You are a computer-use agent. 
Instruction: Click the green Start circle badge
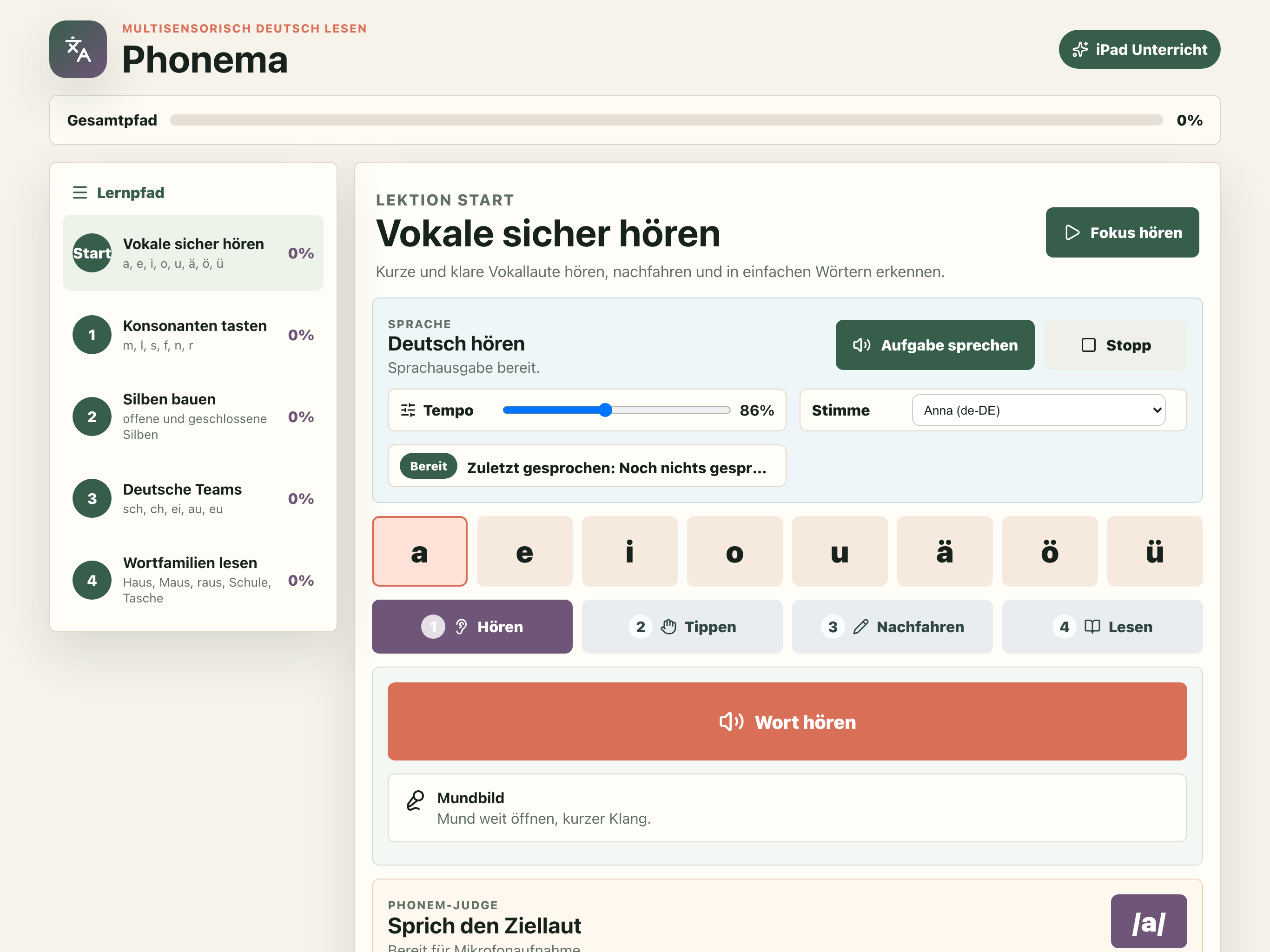pyautogui.click(x=92, y=252)
